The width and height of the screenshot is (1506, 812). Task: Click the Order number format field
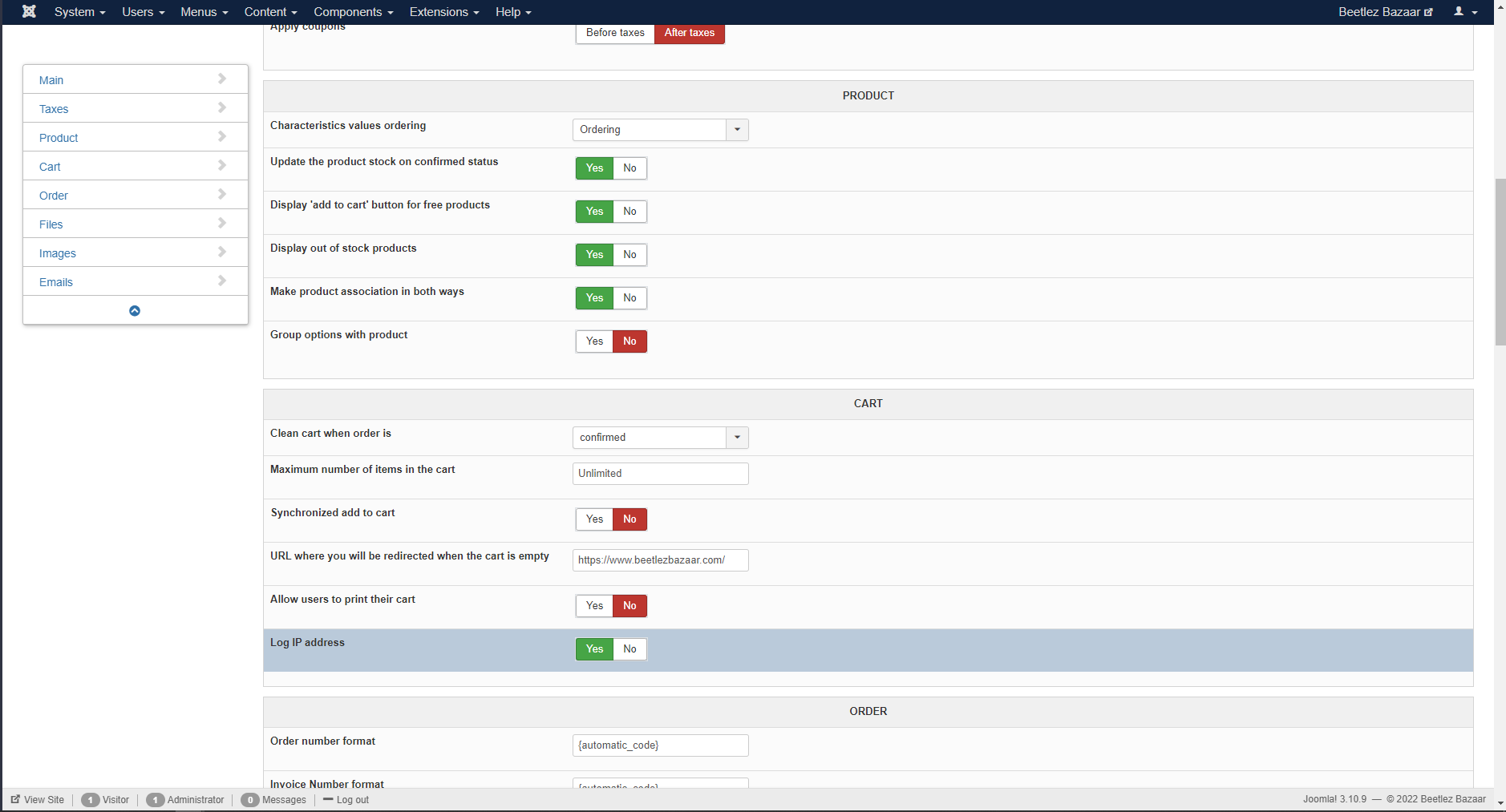(x=661, y=745)
